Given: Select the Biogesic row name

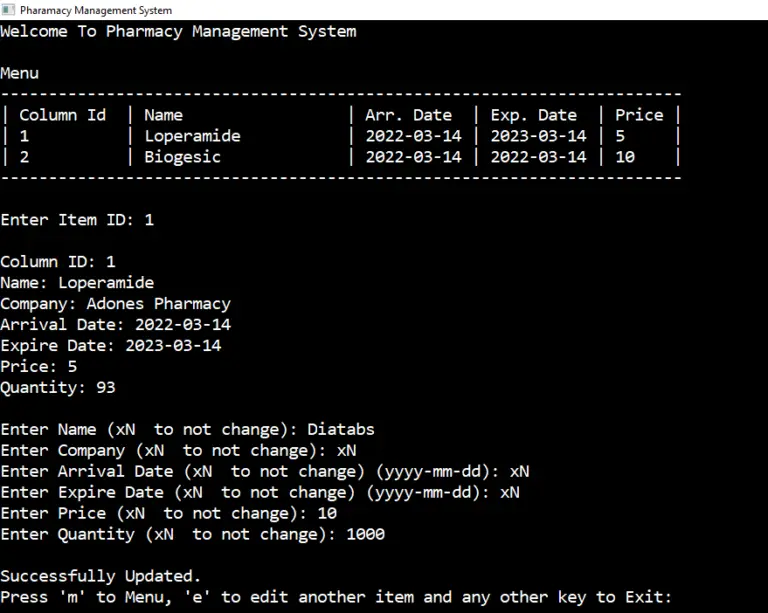Looking at the screenshot, I should click(x=183, y=157).
